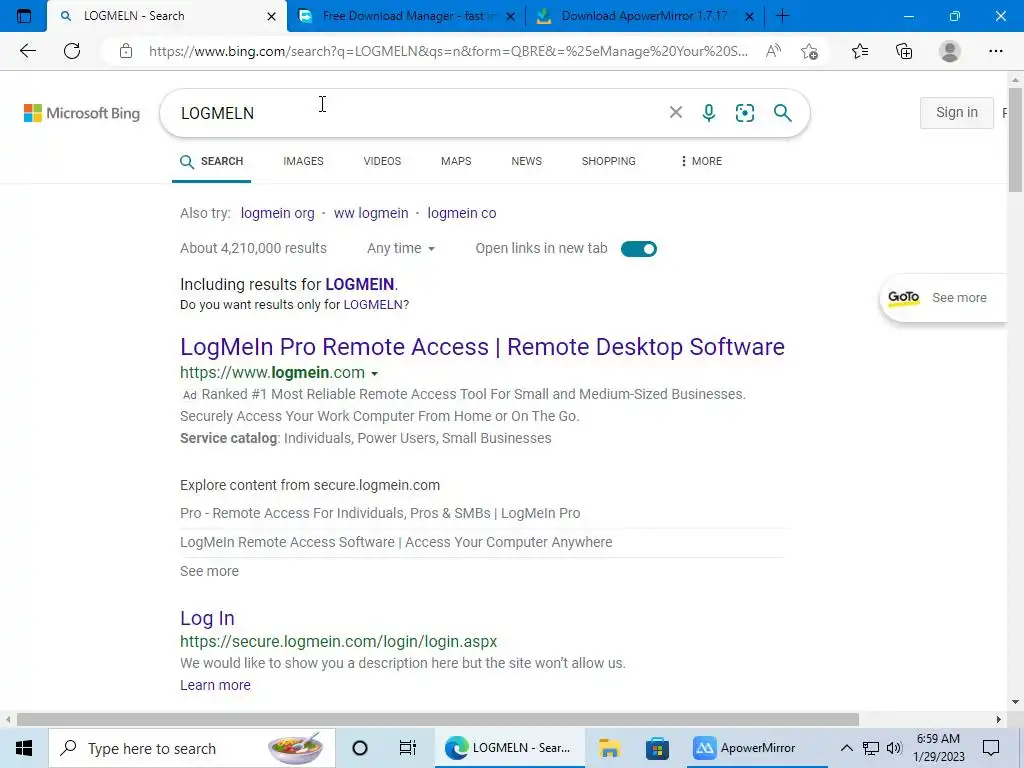Viewport: 1024px width, 768px height.
Task: Open volume control tray icon
Action: (x=894, y=748)
